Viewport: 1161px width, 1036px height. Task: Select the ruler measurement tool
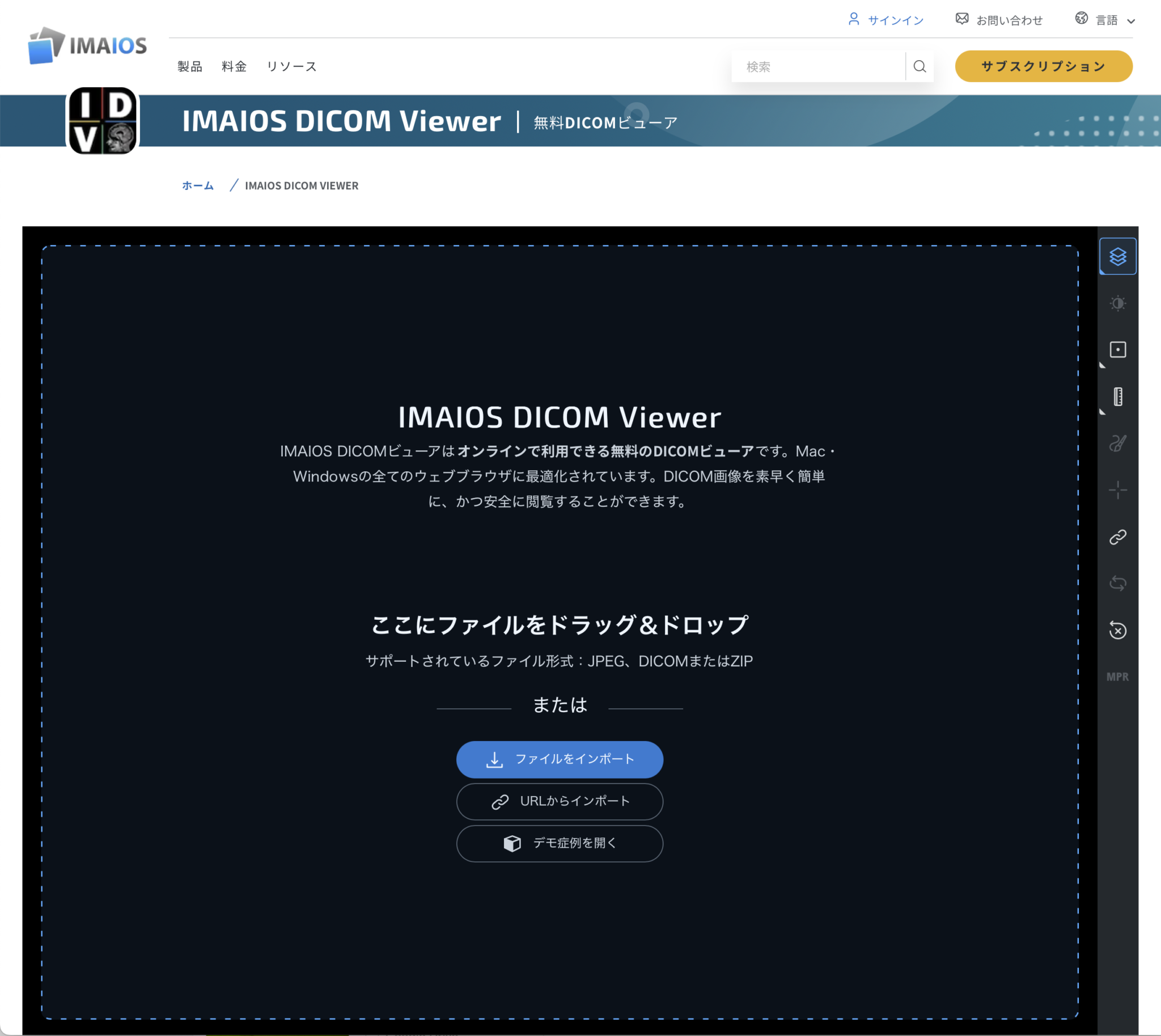click(x=1117, y=396)
